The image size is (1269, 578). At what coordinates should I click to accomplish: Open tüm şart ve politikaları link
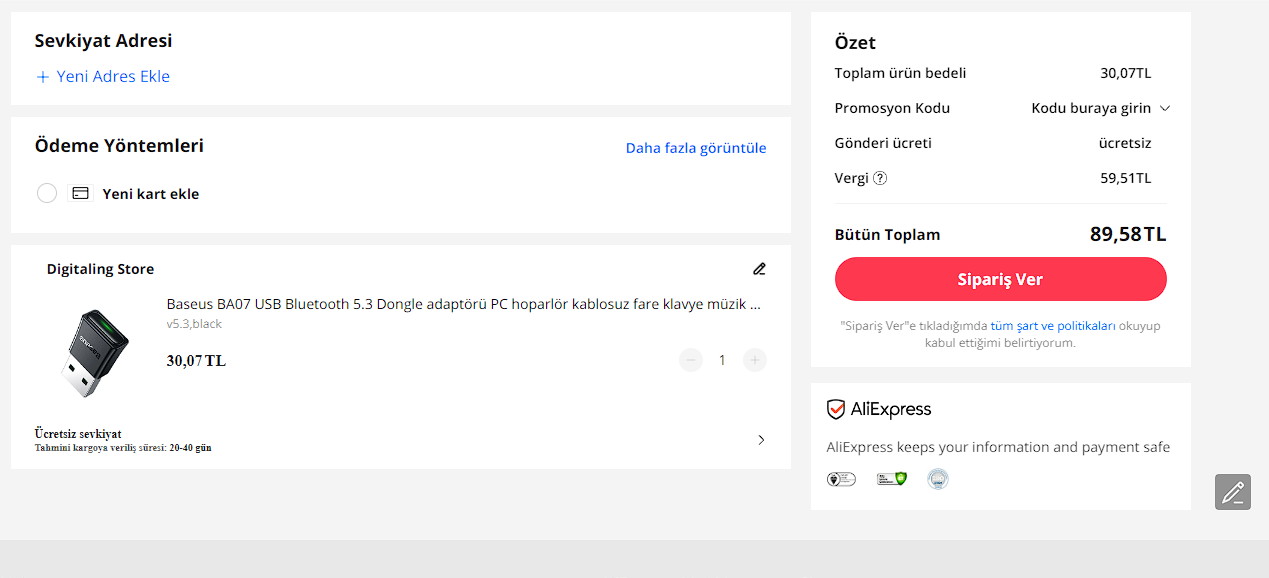[x=1053, y=326]
